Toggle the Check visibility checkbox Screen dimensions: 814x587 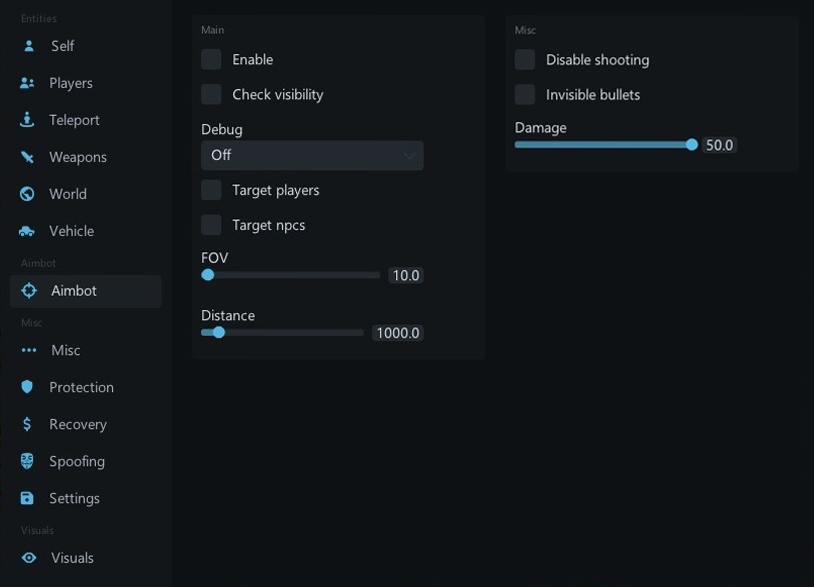pos(211,94)
